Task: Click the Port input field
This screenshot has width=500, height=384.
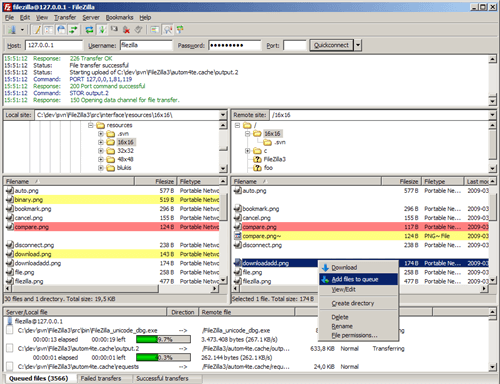Action: click(x=295, y=45)
